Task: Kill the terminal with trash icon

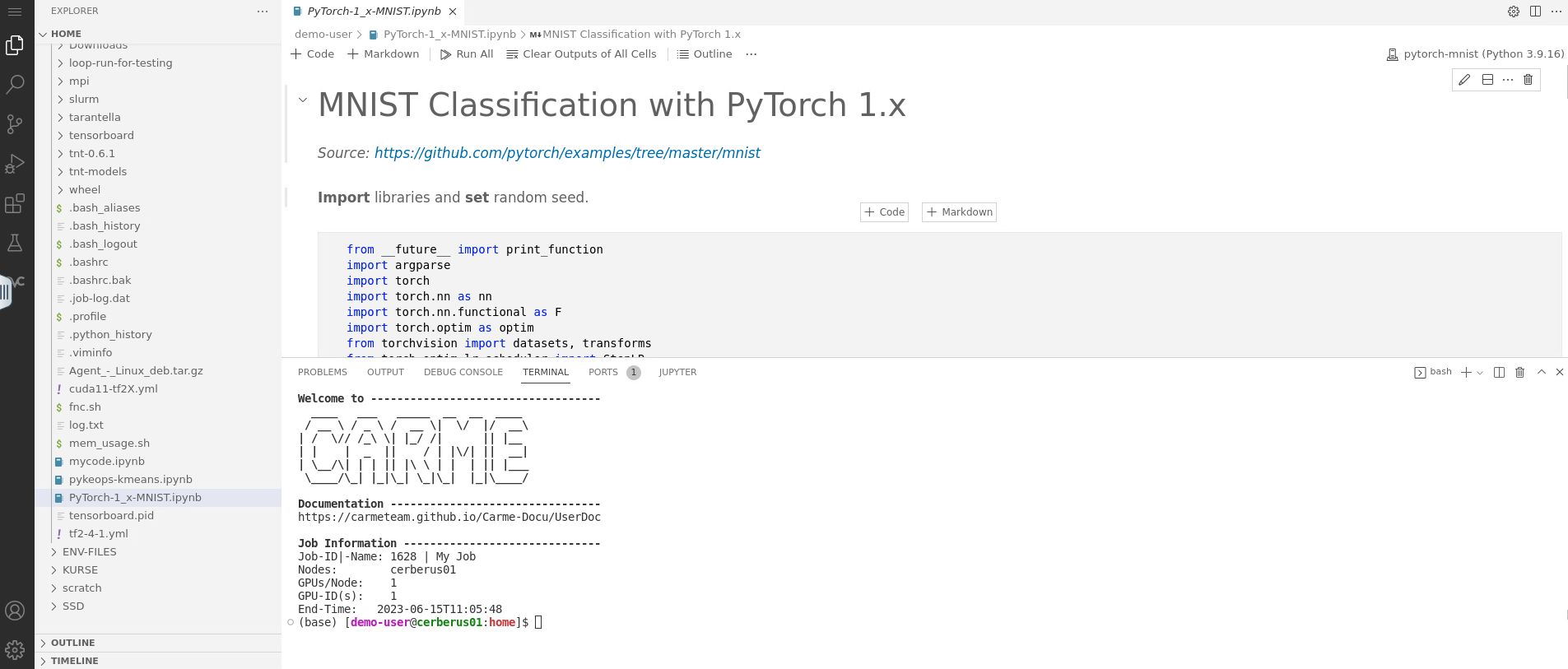Action: [1520, 373]
